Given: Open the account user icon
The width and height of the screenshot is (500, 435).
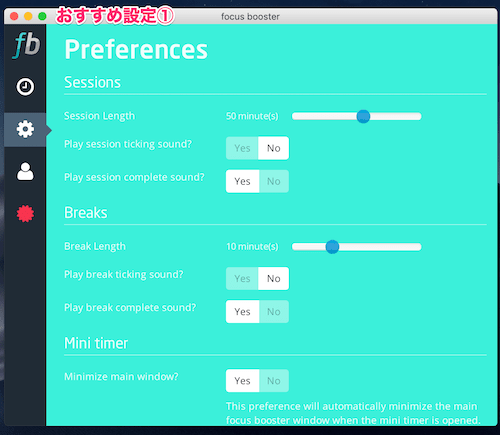Looking at the screenshot, I should (25, 171).
